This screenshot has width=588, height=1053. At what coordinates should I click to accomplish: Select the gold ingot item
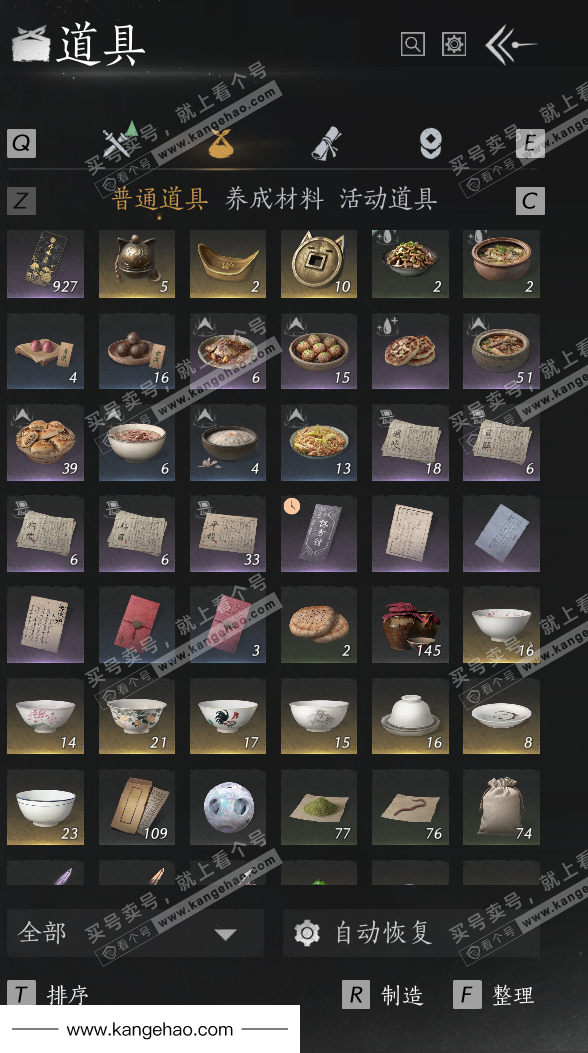(x=228, y=263)
